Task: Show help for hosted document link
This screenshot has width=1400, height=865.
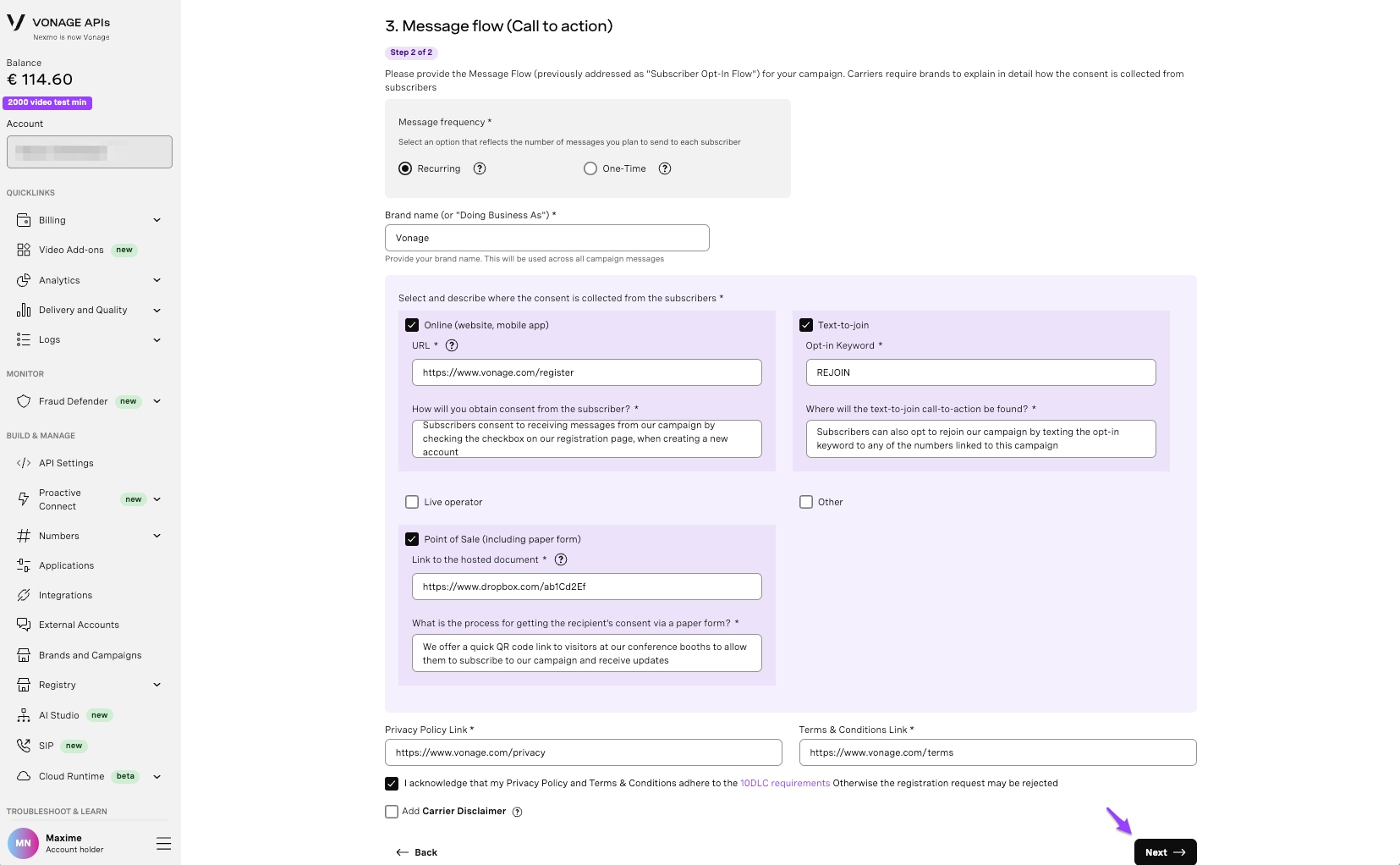Action: (561, 559)
